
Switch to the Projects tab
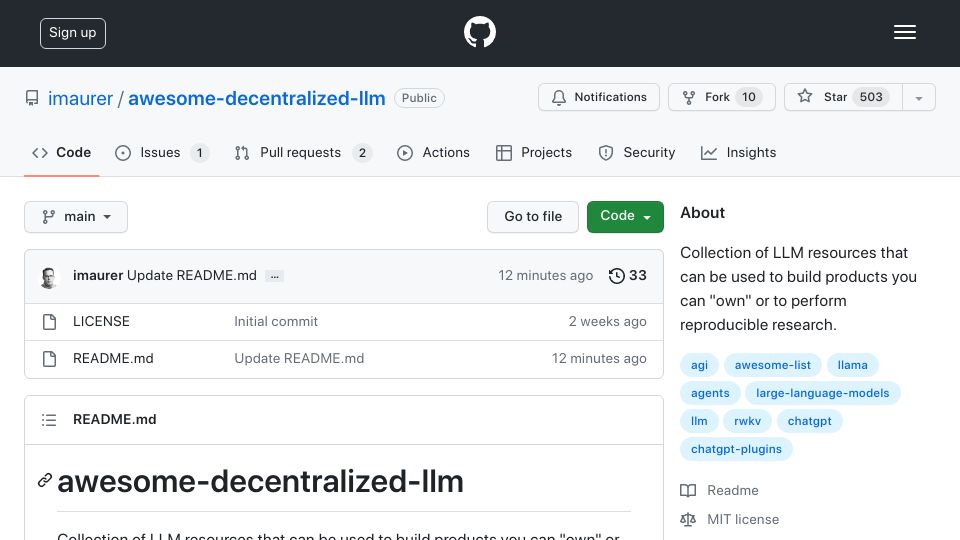[533, 152]
